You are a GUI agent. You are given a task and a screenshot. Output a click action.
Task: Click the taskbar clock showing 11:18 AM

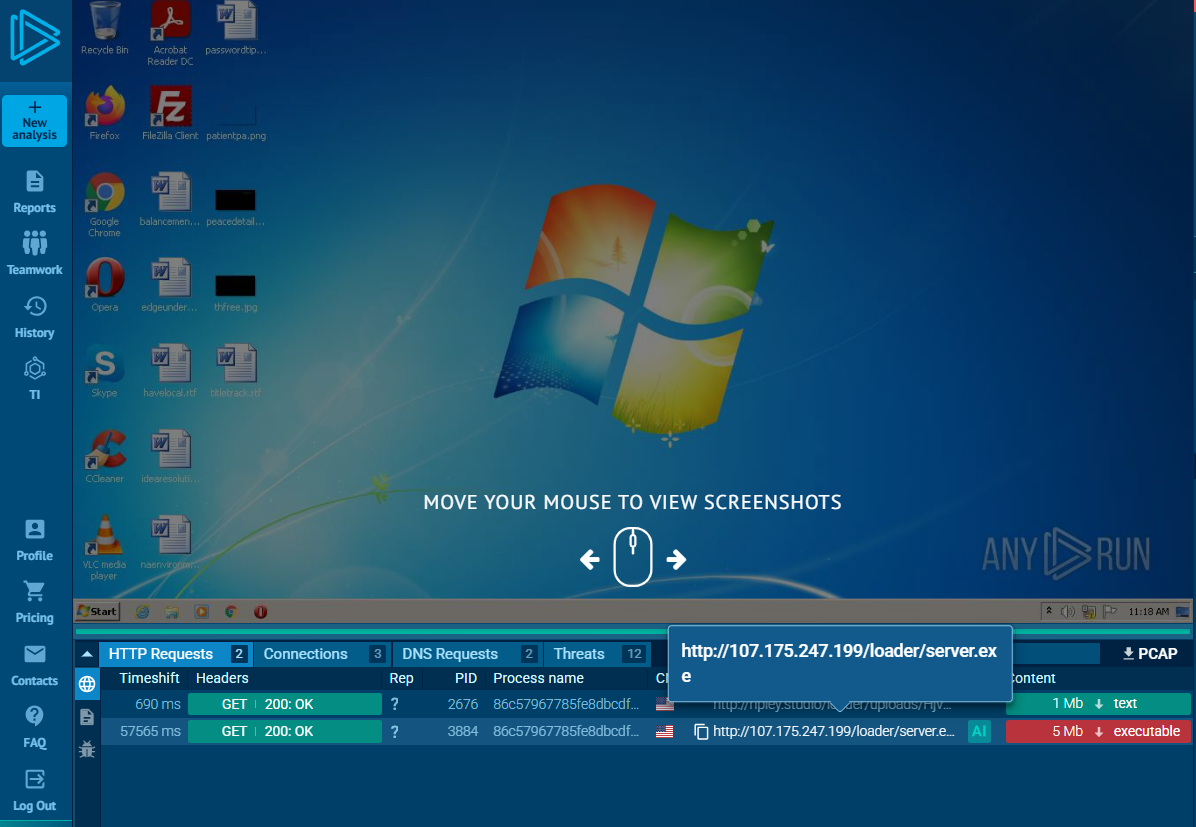pyautogui.click(x=1149, y=612)
